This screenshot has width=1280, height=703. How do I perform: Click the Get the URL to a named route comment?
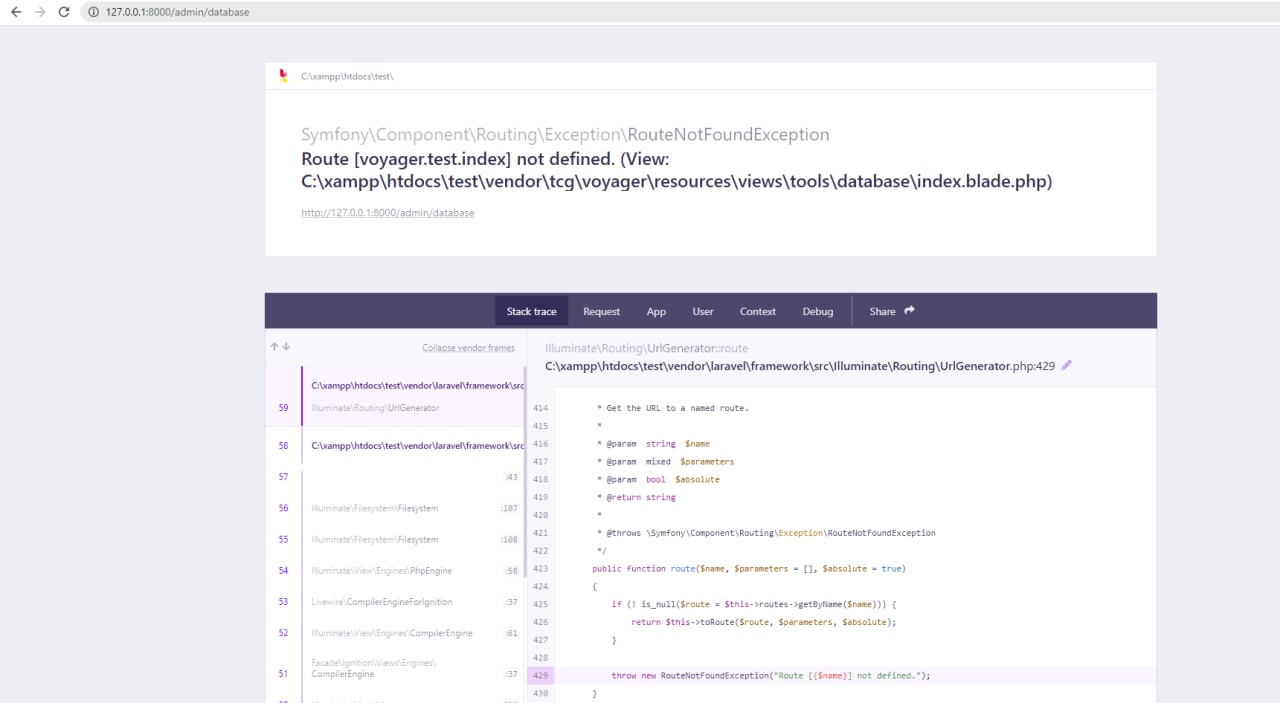click(x=672, y=408)
